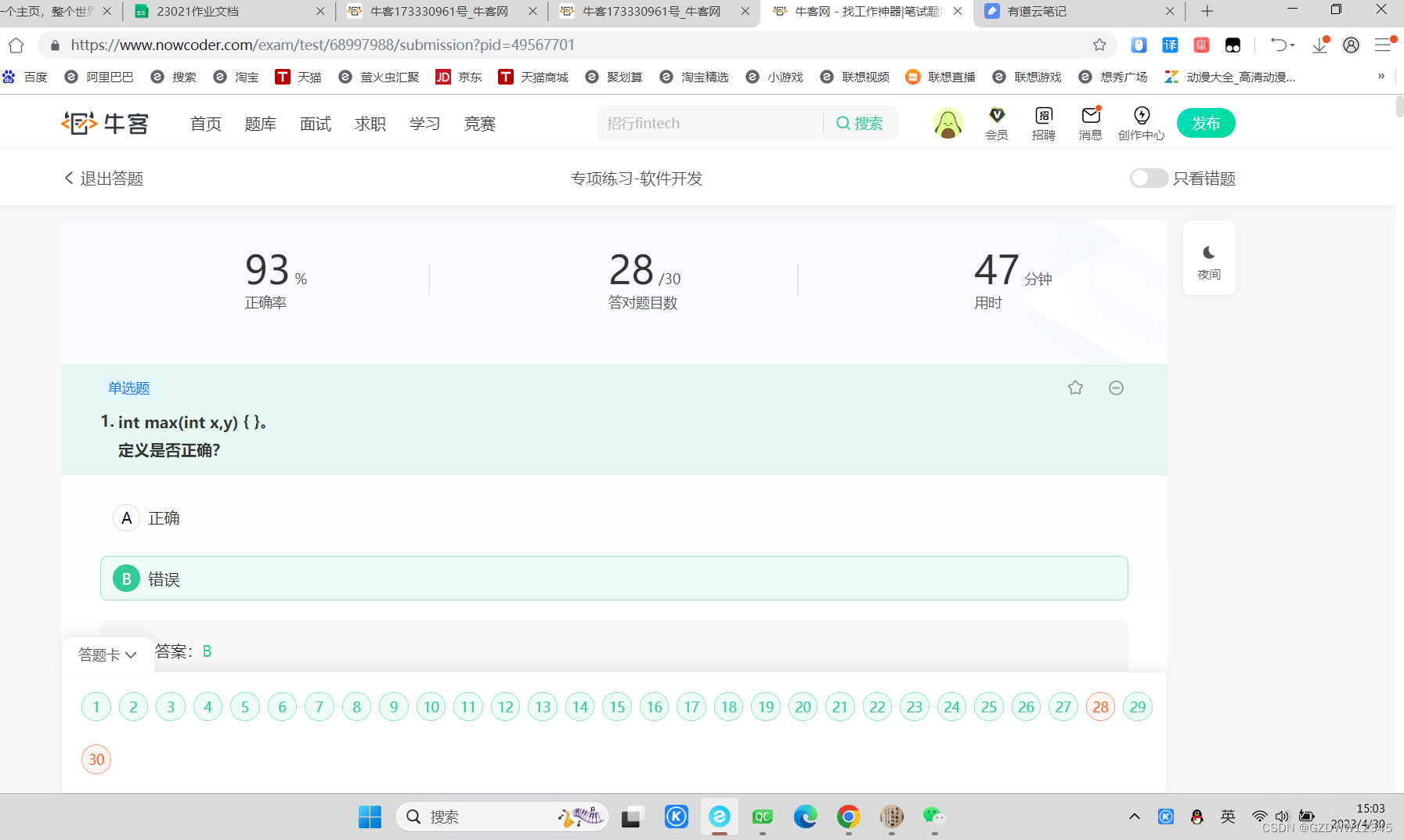This screenshot has height=840, width=1404.
Task: Favorite question 1 using the star icon
Action: [x=1075, y=387]
